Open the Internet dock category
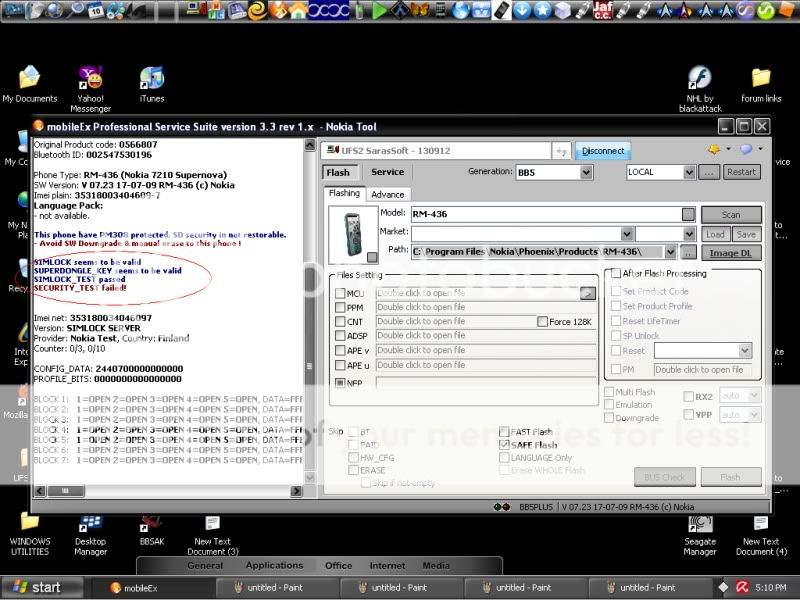This screenshot has width=800, height=600. pos(387,565)
